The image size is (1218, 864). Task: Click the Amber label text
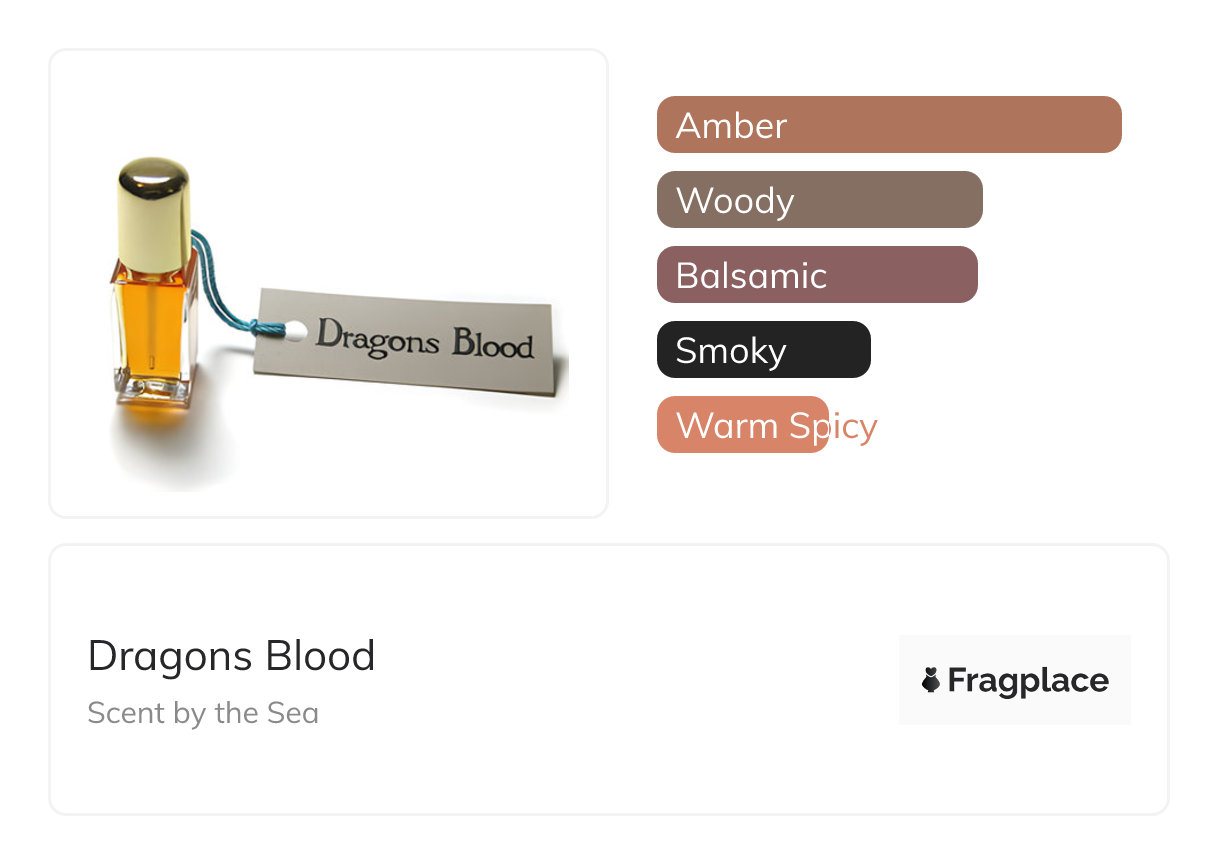click(x=731, y=126)
